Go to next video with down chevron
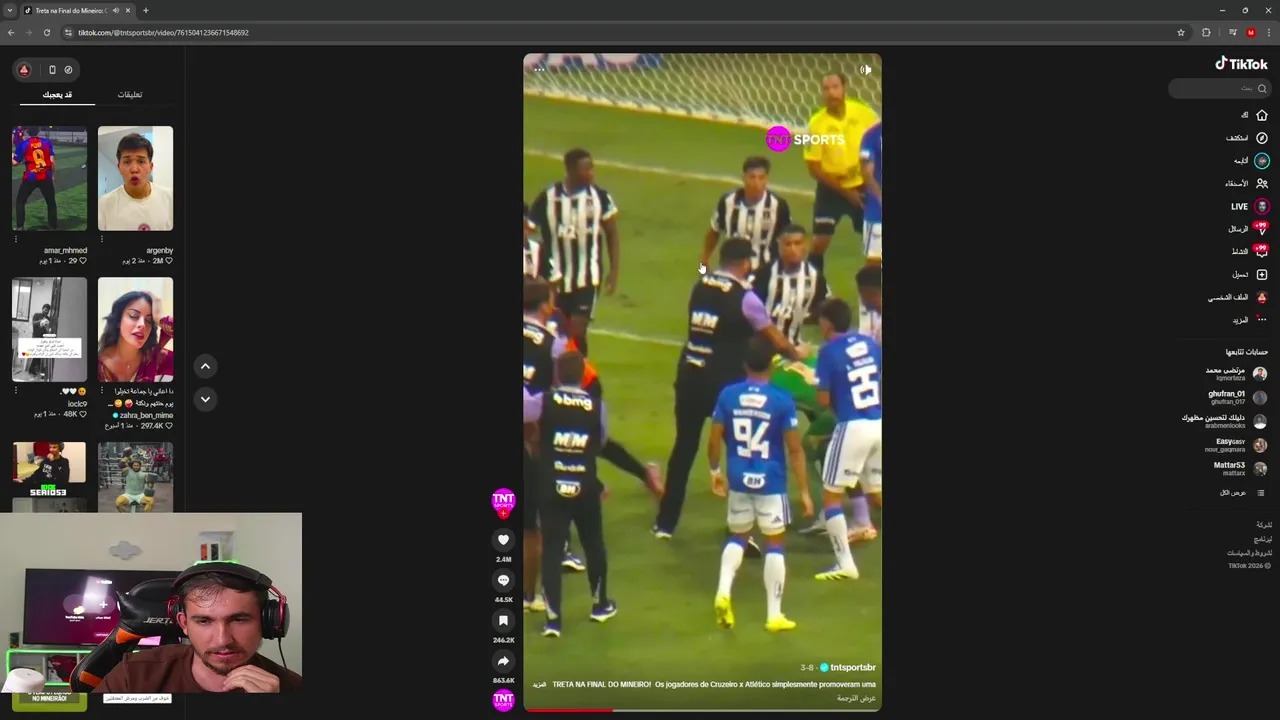This screenshot has width=1280, height=720. coord(205,399)
